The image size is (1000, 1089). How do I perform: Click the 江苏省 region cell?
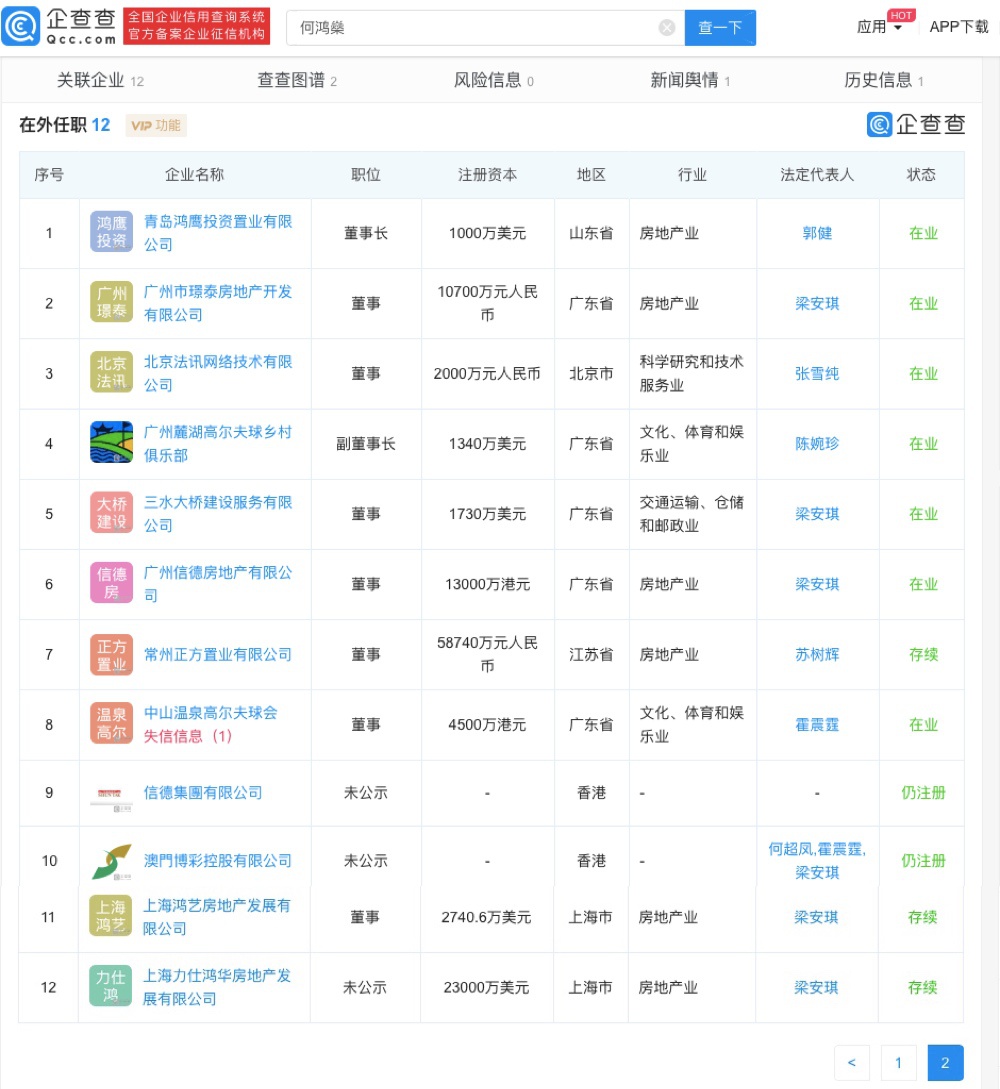tap(592, 654)
